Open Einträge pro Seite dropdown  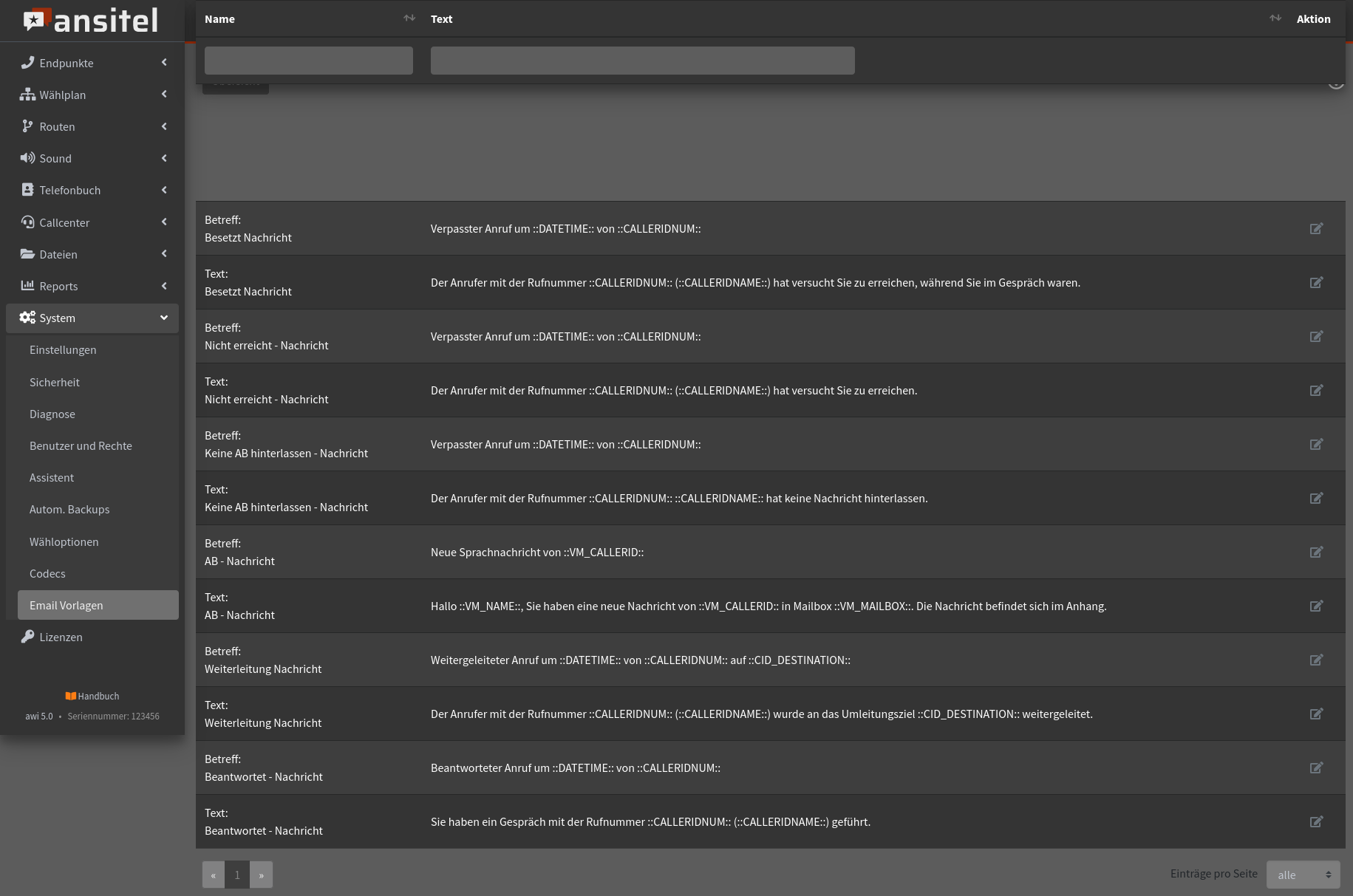pos(1303,875)
